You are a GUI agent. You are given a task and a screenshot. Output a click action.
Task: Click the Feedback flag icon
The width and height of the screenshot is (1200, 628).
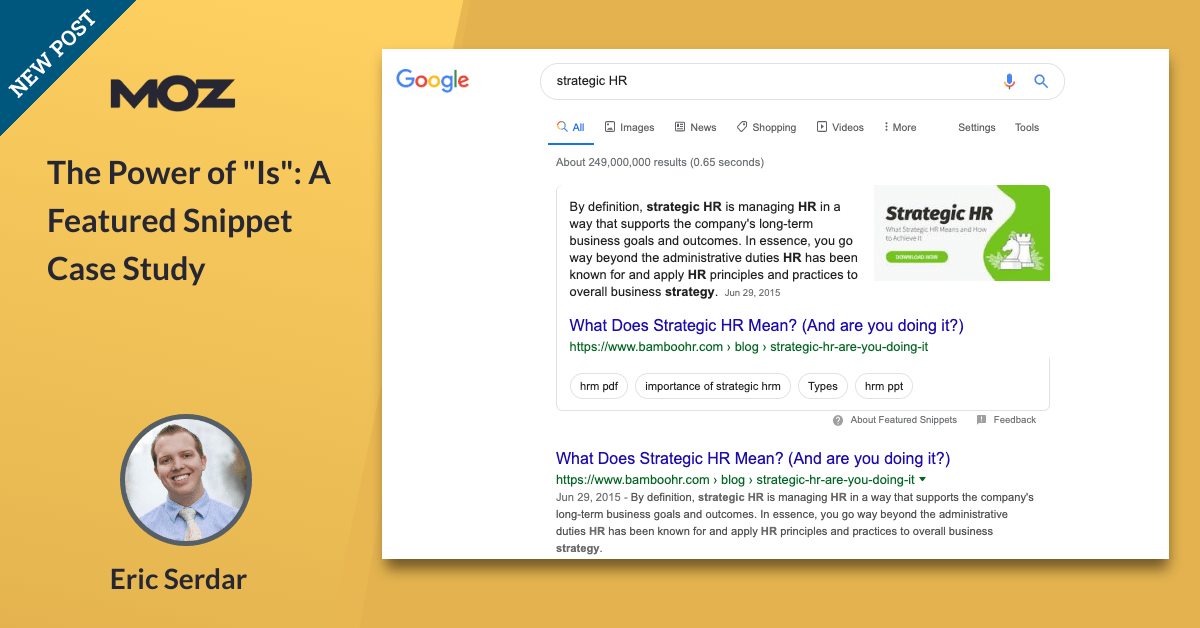click(x=982, y=419)
